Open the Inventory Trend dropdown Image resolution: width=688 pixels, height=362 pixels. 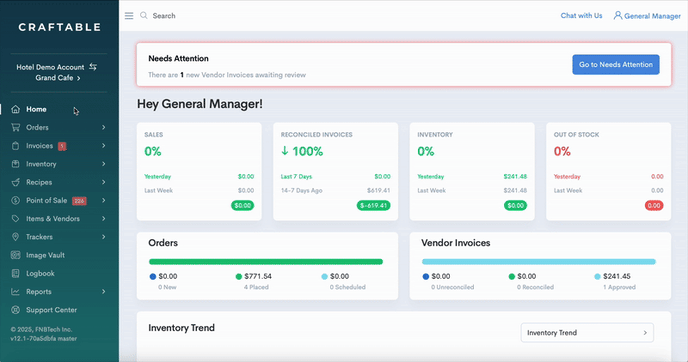(587, 333)
